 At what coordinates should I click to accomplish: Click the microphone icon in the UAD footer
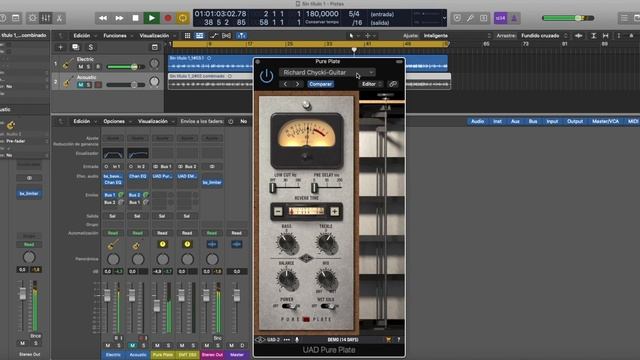[297, 340]
